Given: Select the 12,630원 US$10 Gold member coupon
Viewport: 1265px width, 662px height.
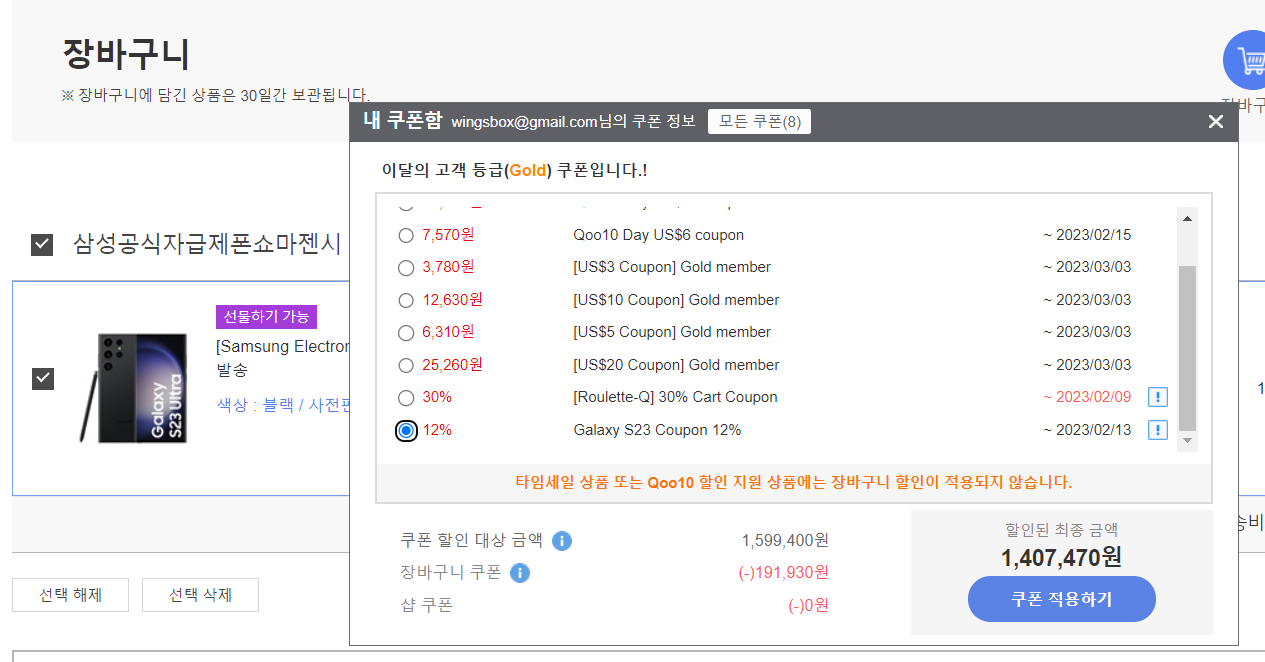Looking at the screenshot, I should click(x=406, y=300).
